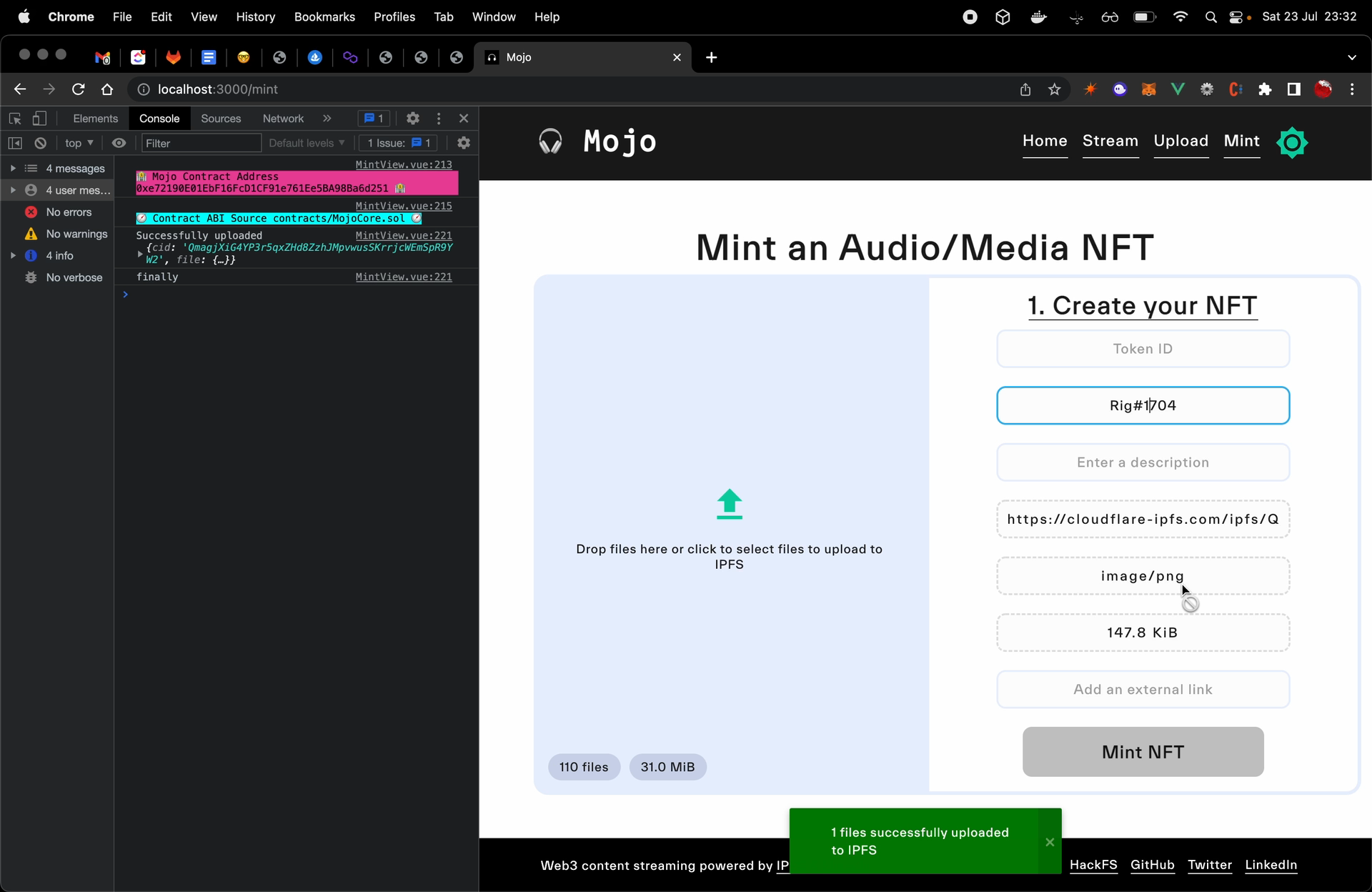This screenshot has height=892, width=1372.
Task: Toggle the console sidebar panel
Action: 15,143
